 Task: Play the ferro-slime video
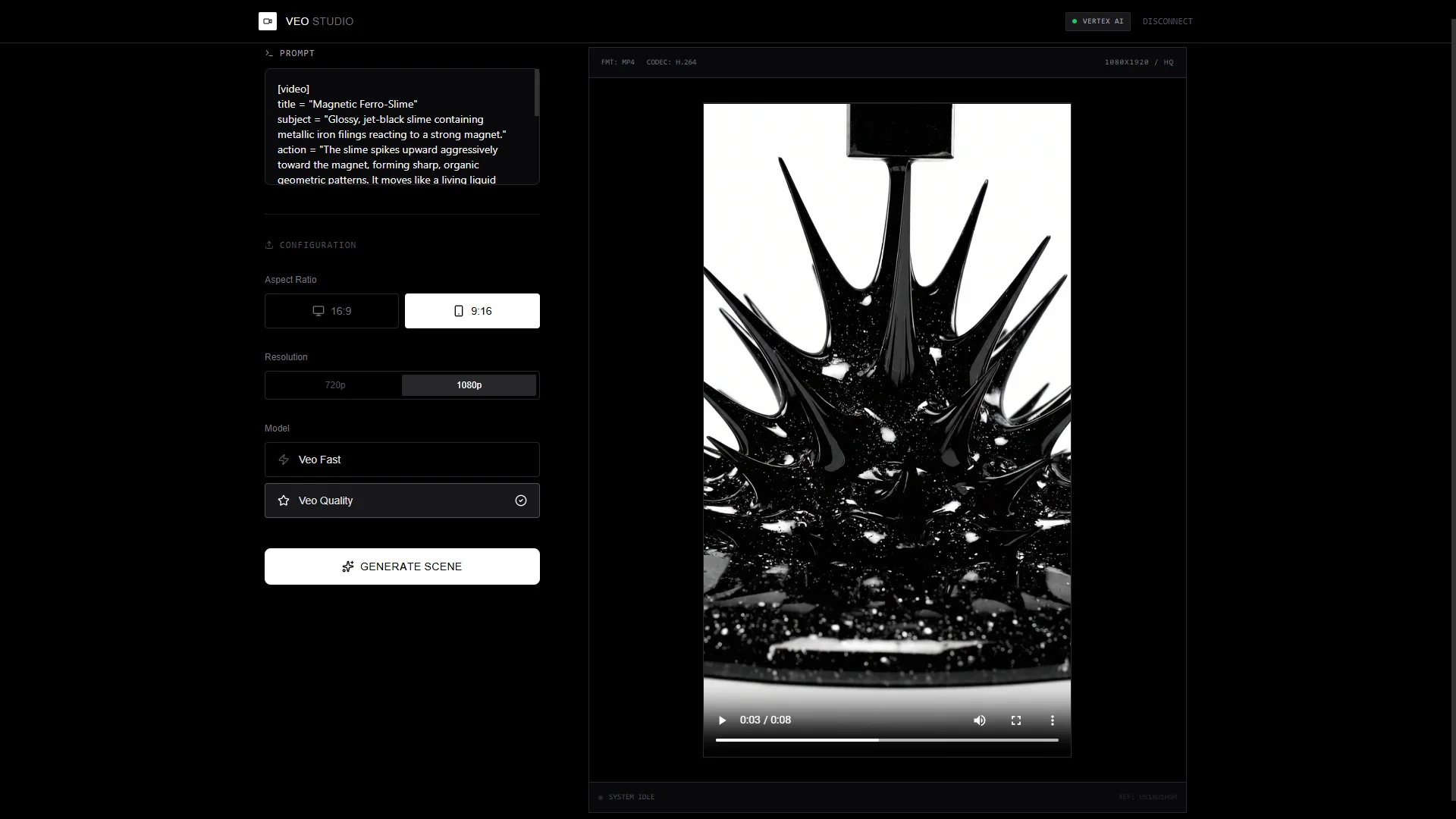[x=720, y=720]
